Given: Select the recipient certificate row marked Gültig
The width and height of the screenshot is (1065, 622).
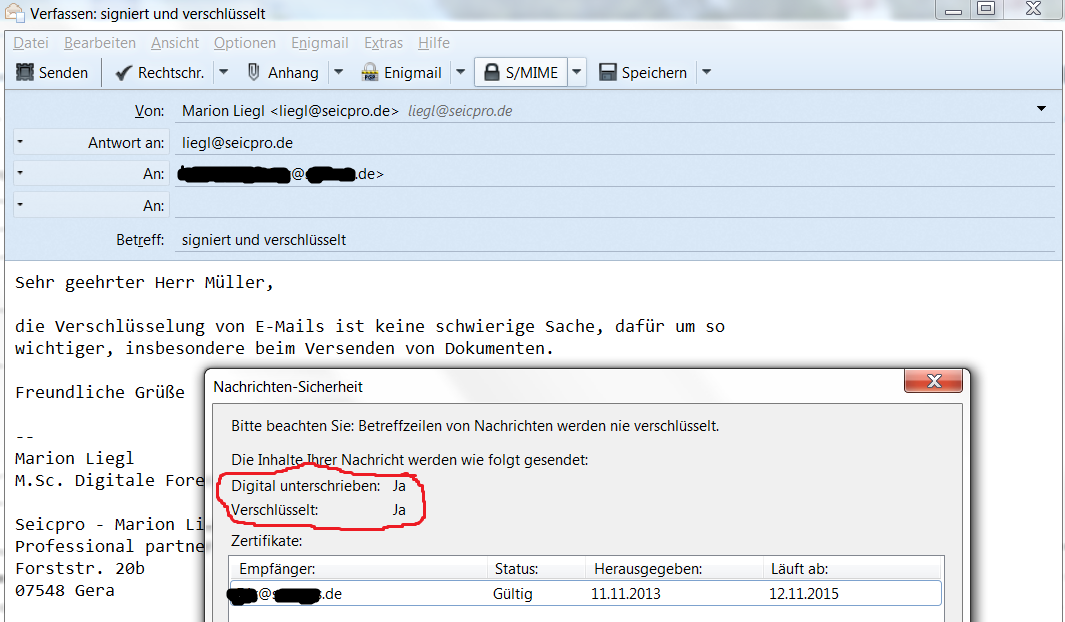Looking at the screenshot, I should tap(584, 594).
